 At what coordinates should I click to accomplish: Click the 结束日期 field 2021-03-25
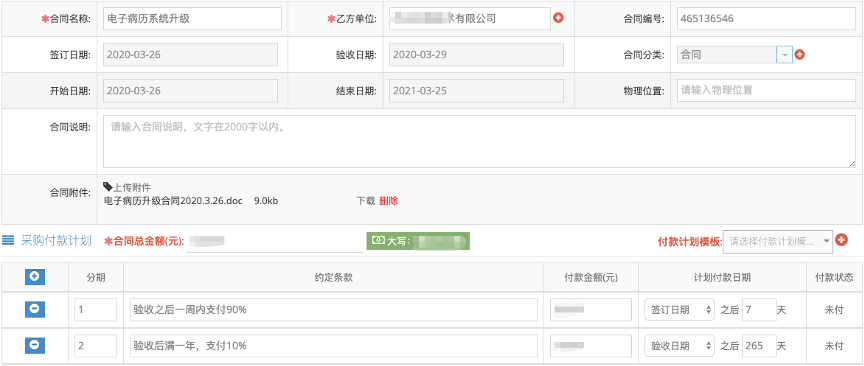click(476, 90)
